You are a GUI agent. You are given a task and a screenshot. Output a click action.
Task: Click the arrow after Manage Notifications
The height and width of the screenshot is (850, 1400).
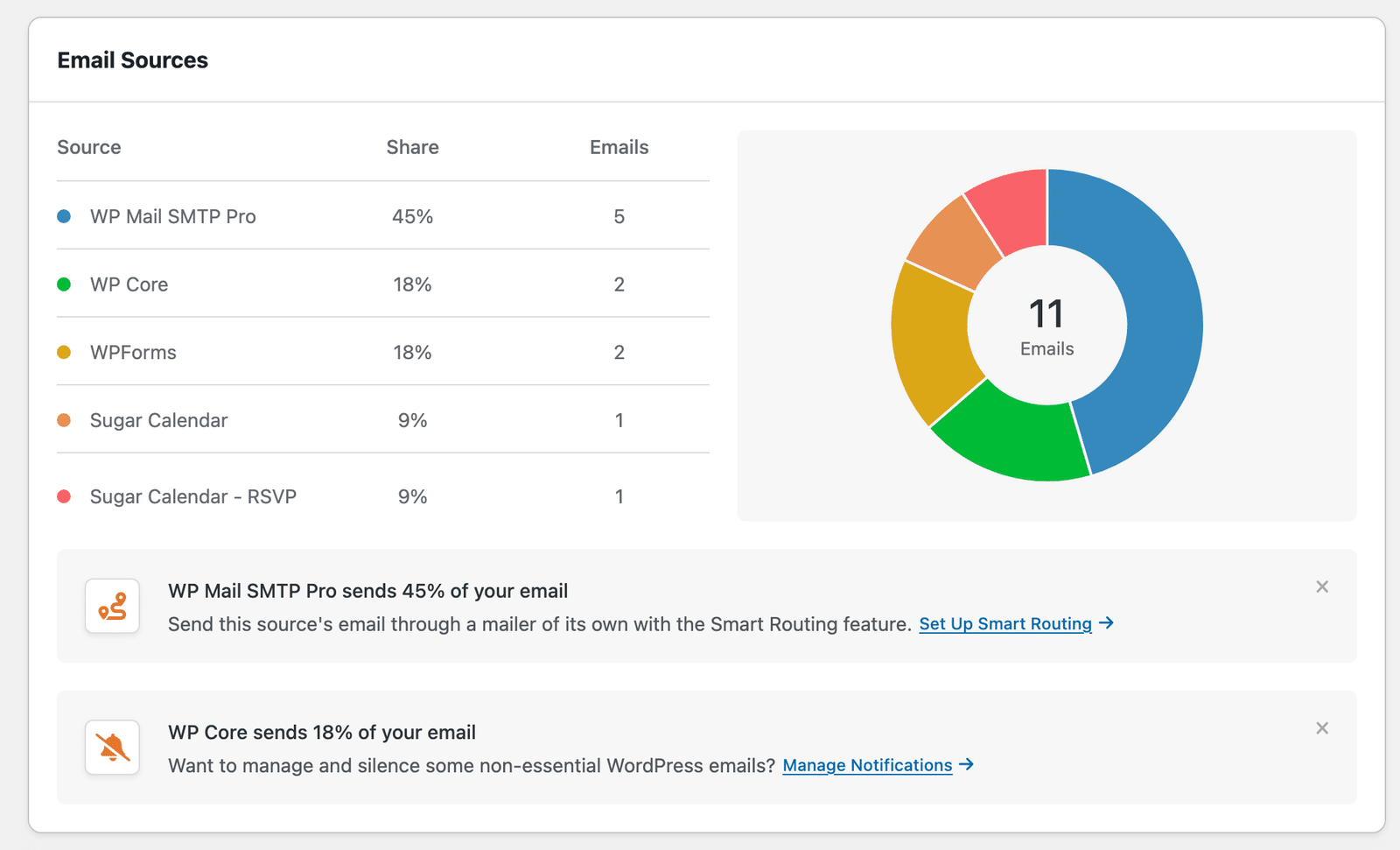coord(966,764)
